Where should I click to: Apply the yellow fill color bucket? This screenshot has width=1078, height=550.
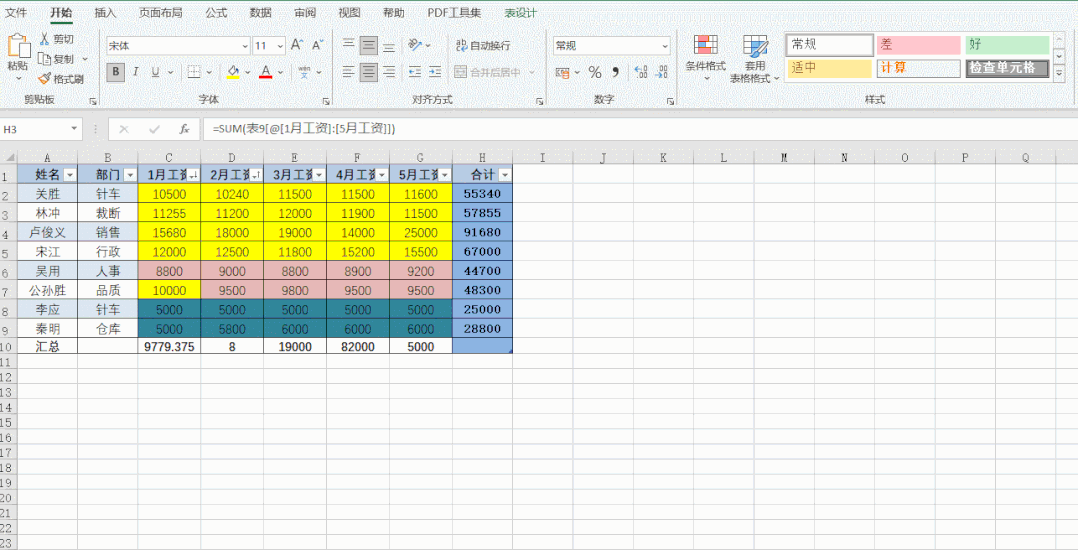pos(233,72)
